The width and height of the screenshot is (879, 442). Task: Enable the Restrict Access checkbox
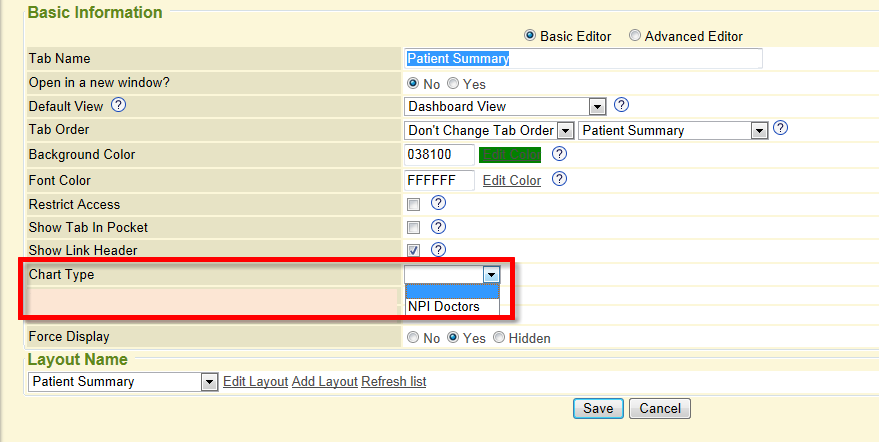[414, 204]
